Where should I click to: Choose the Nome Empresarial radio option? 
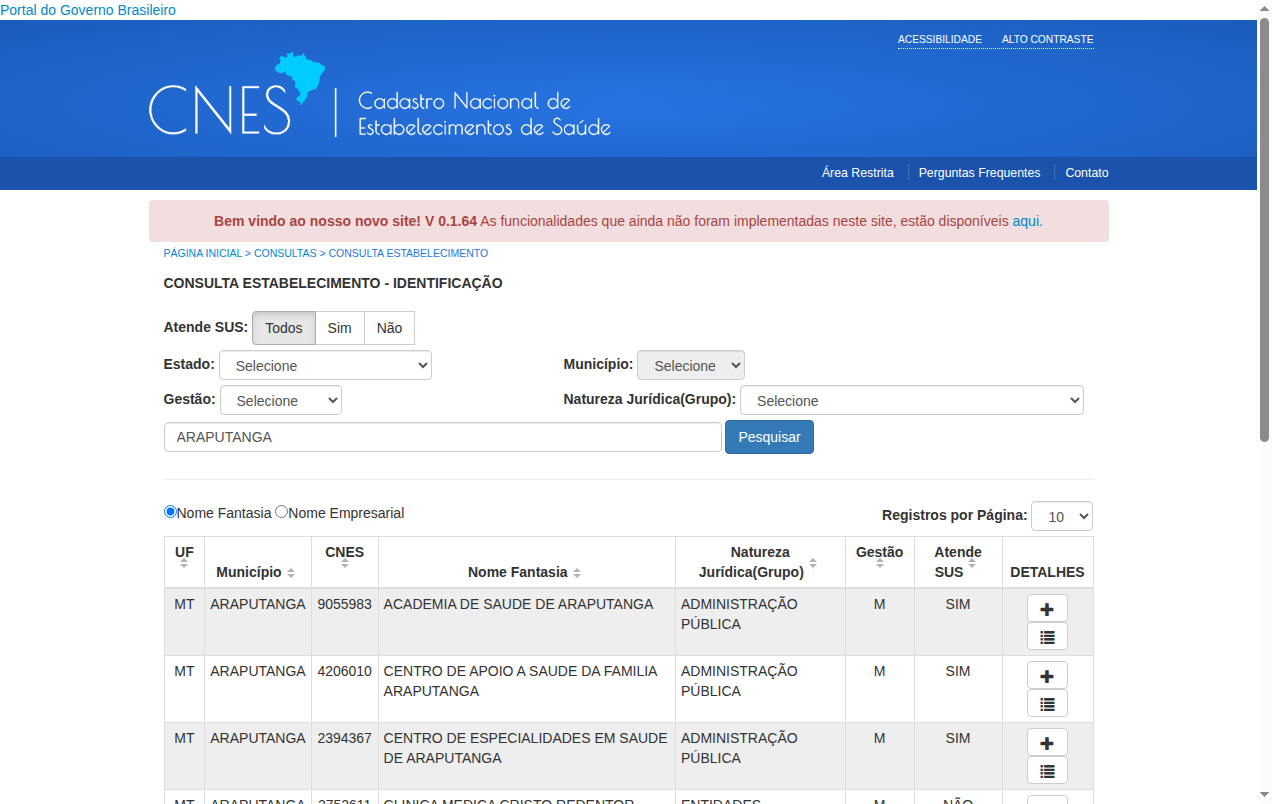pos(281,512)
